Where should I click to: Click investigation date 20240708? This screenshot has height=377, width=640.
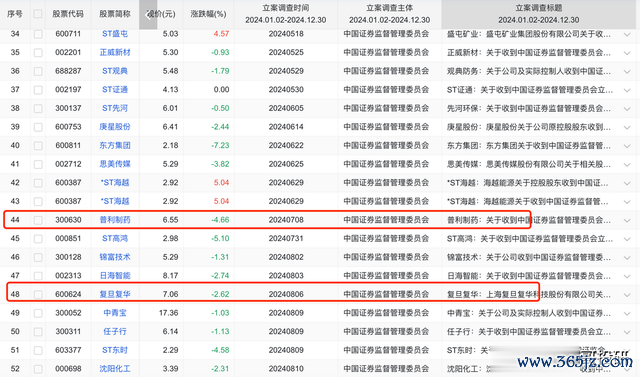click(x=286, y=220)
